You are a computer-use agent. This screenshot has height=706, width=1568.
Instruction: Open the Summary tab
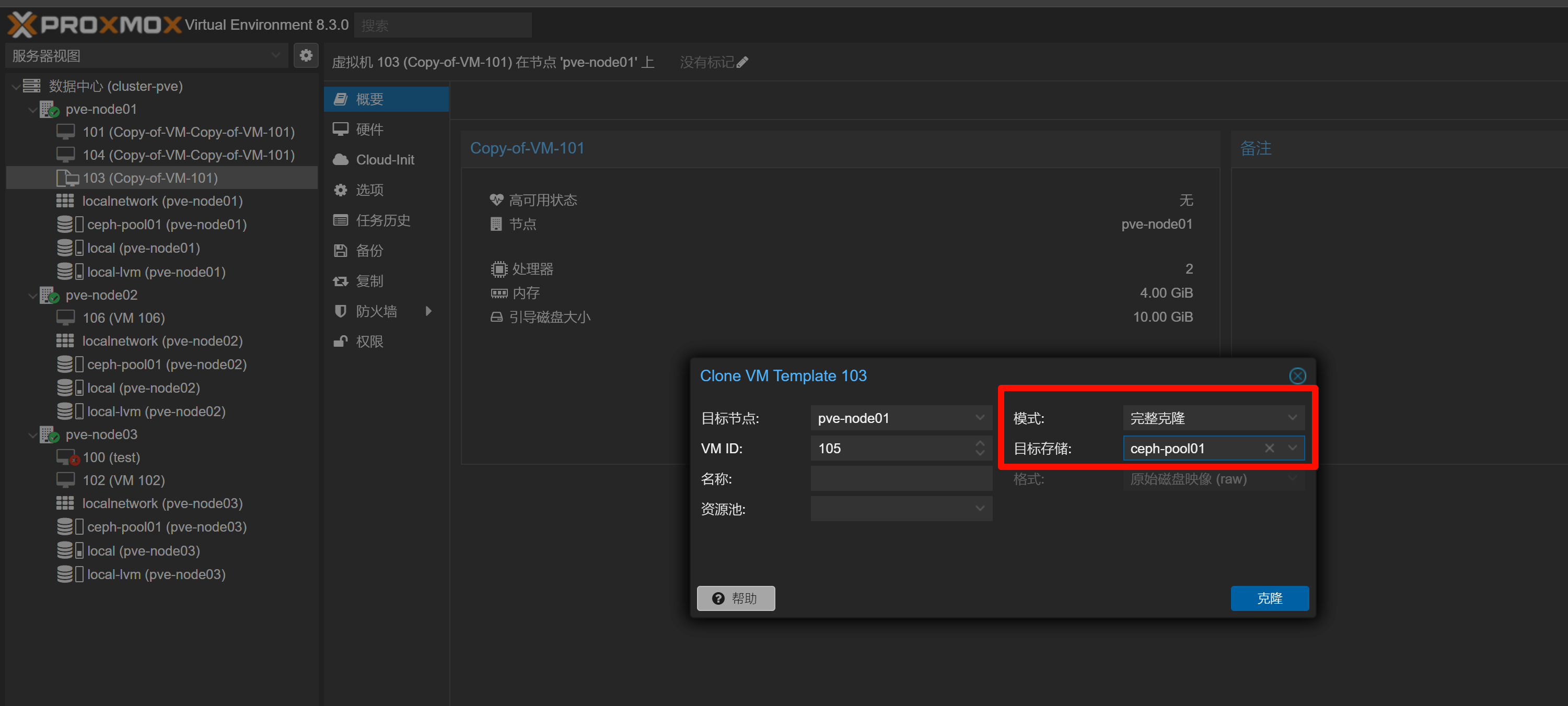tap(387, 99)
